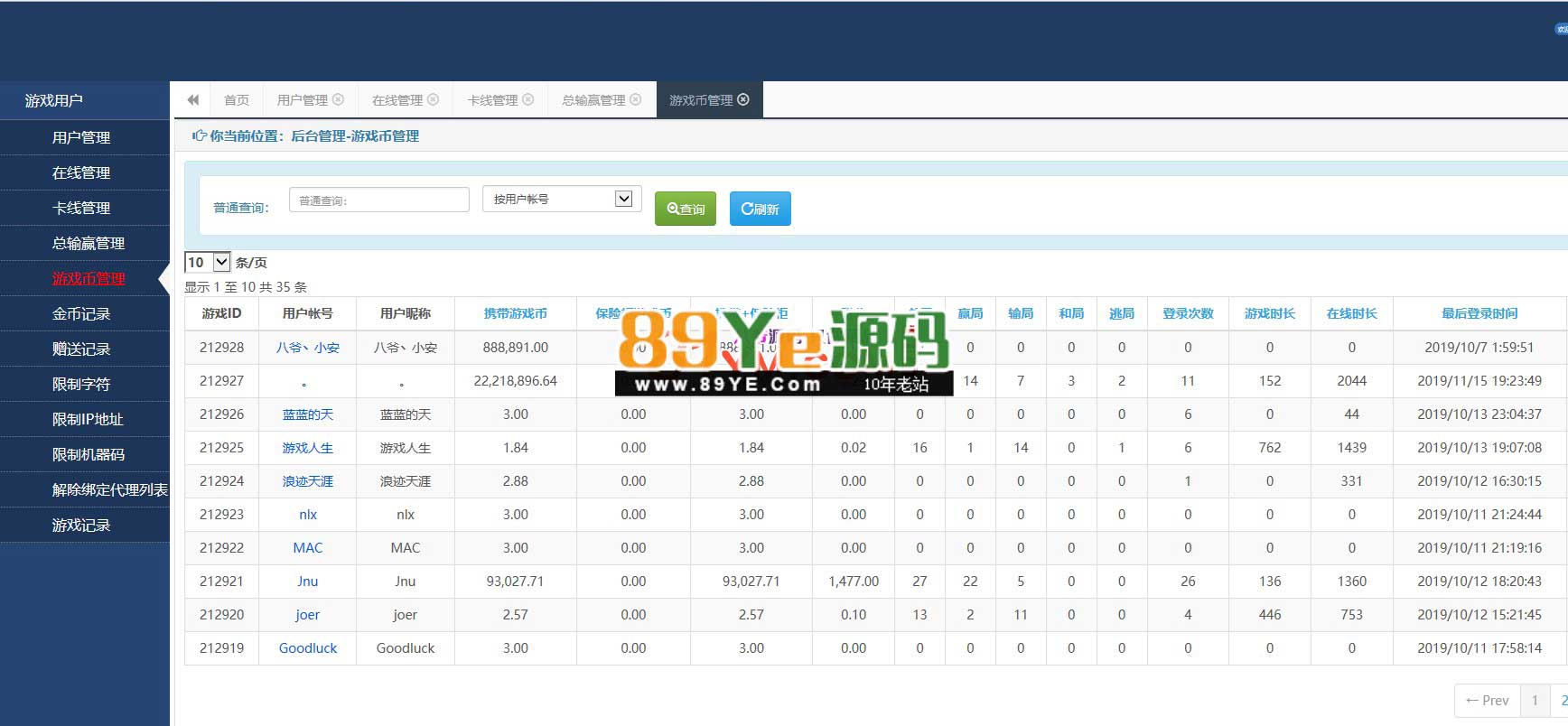Screen dimensions: 1568x726
Task: Sort by the 逃局 column header
Action: tap(1122, 313)
